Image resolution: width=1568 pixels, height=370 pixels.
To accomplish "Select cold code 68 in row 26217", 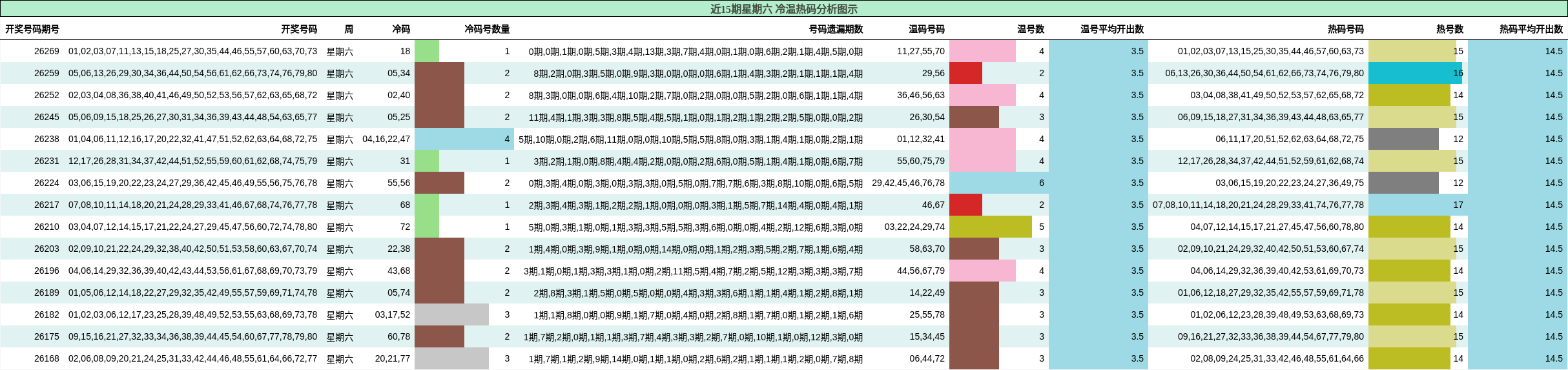I will point(405,205).
